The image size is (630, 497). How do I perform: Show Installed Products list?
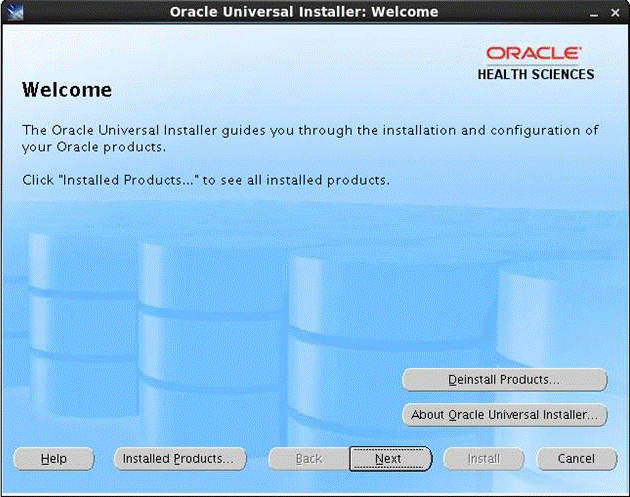click(x=180, y=458)
